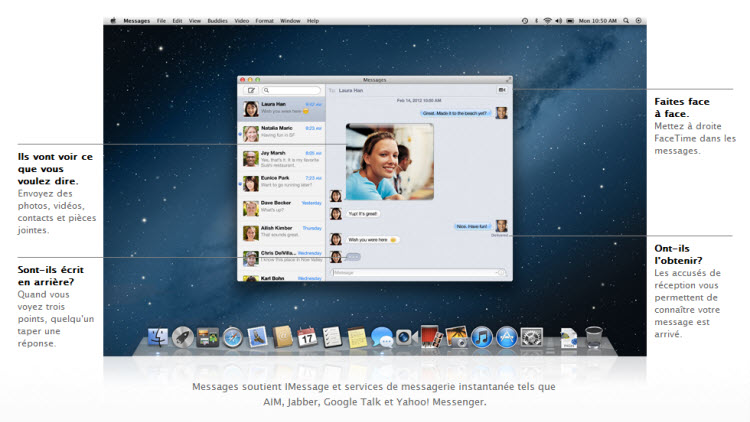Screen dimensions: 750x422
Task: Open the Dave Becker conversation
Action: (281, 208)
